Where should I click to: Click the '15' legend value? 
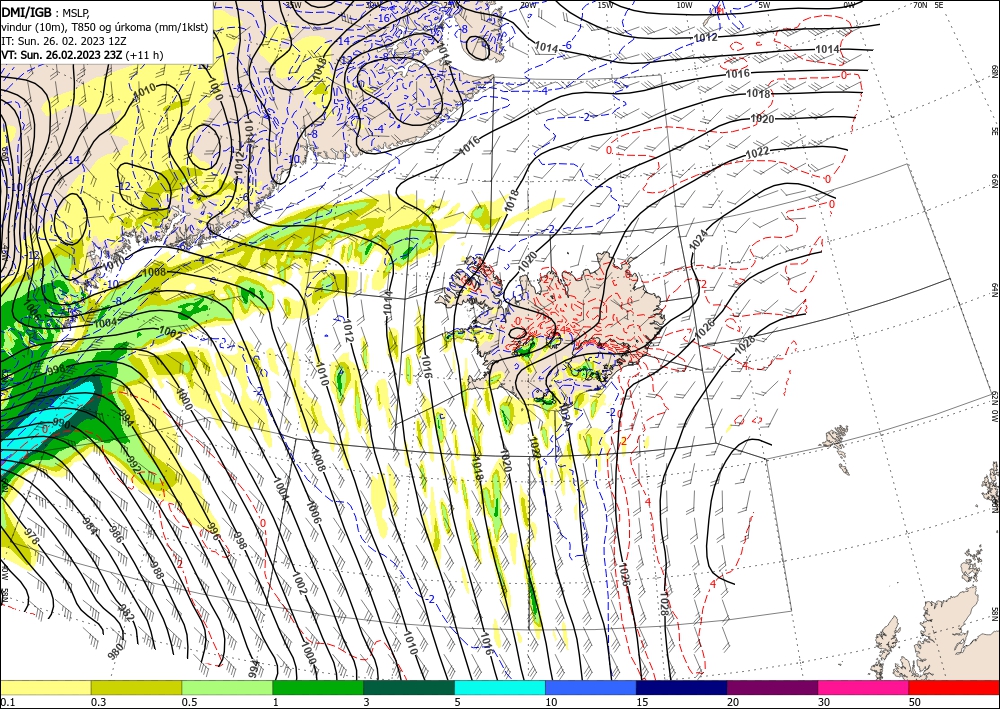tap(642, 702)
